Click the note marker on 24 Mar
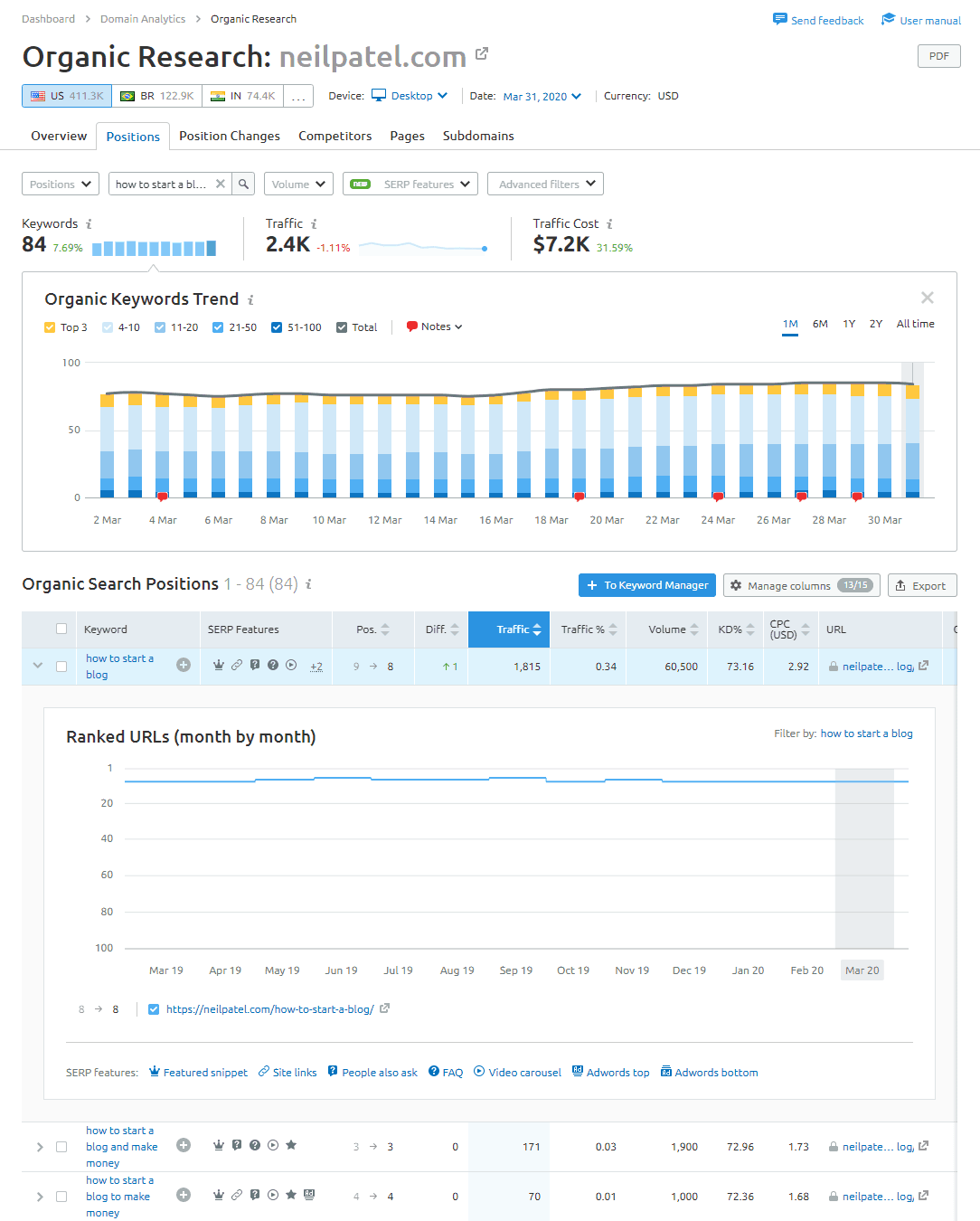 (718, 497)
